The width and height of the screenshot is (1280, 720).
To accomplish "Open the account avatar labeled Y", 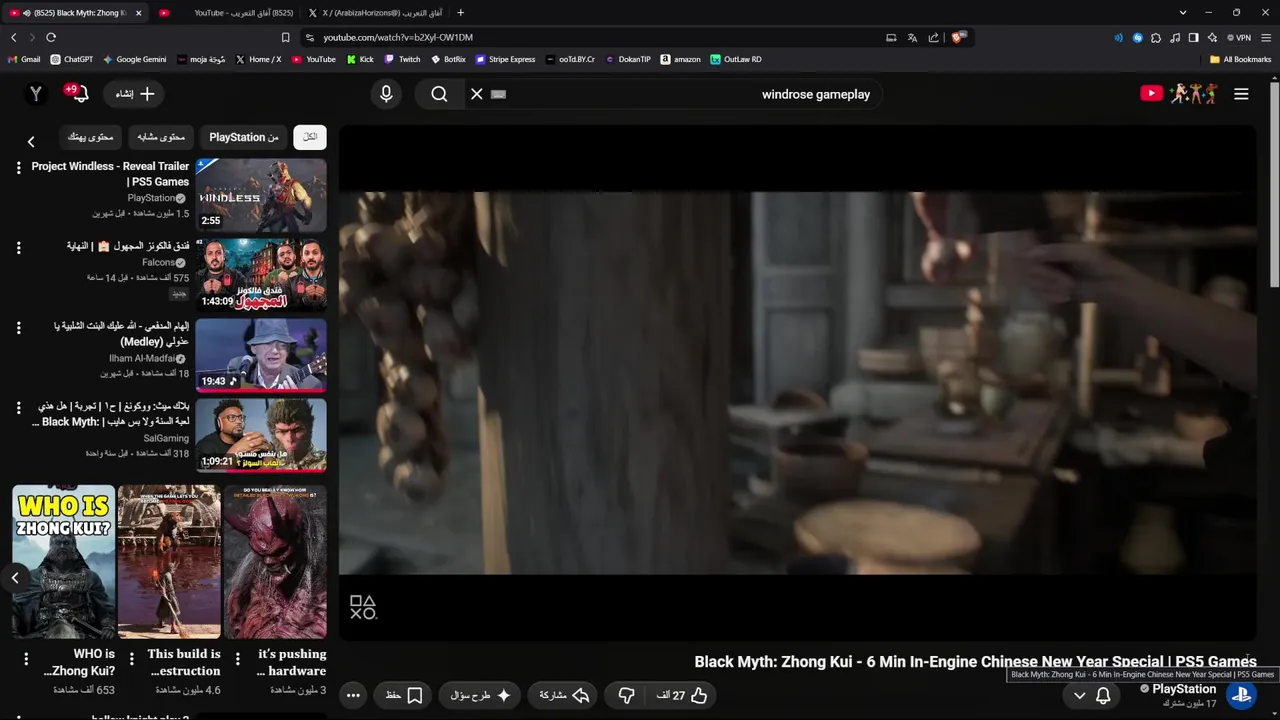I will tap(36, 93).
